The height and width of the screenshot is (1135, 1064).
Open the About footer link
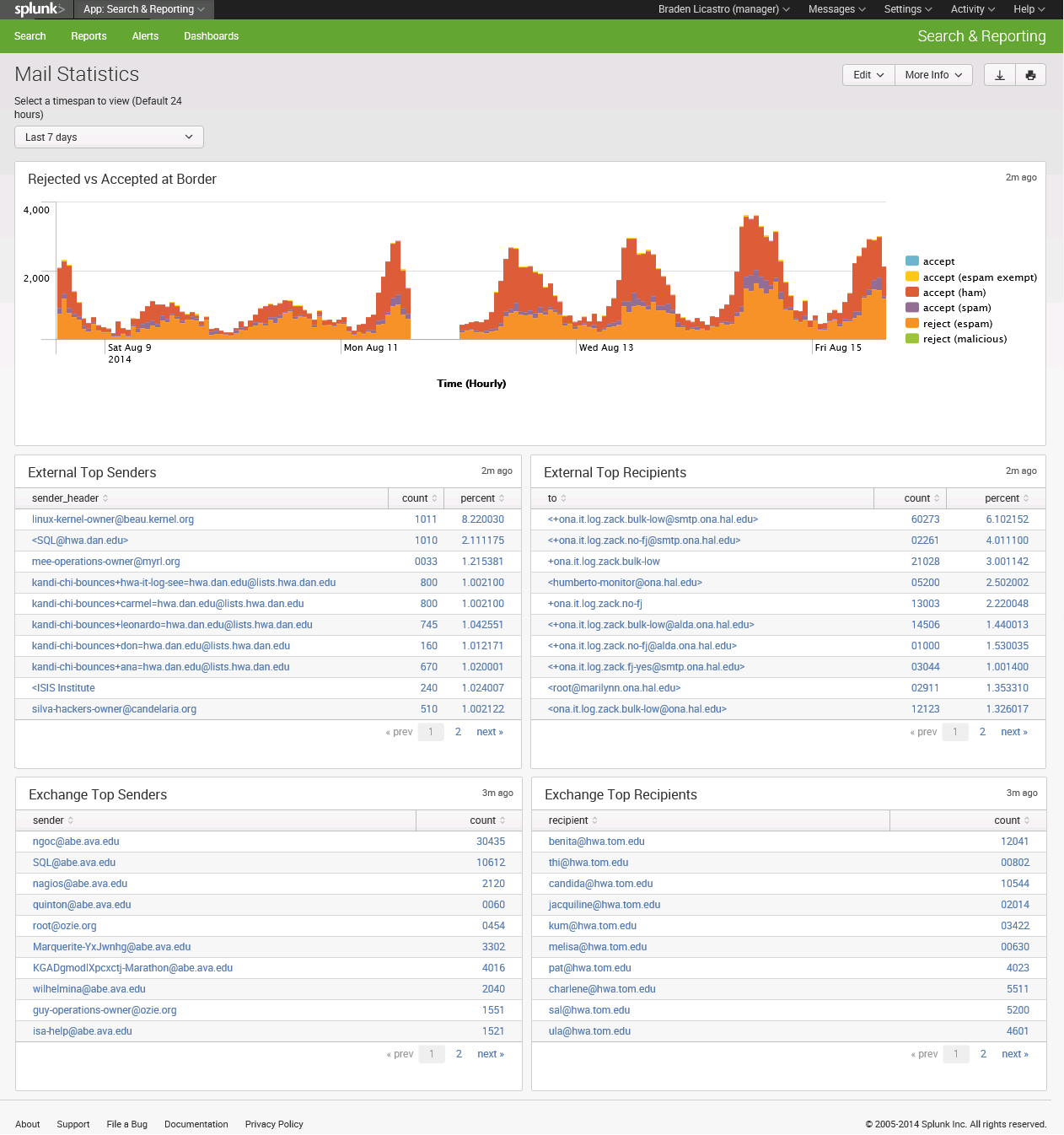[x=28, y=1125]
